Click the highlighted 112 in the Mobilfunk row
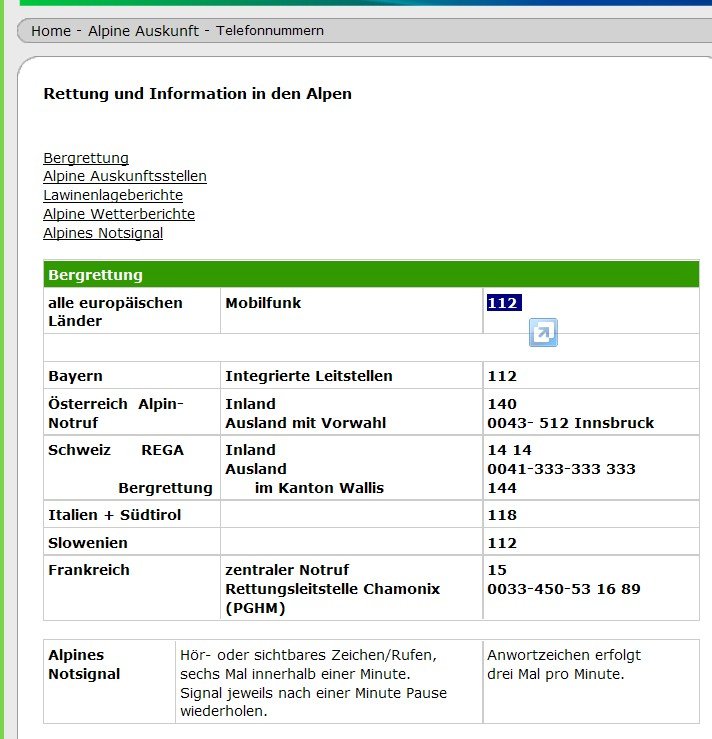Viewport: 712px width, 739px height. (x=504, y=303)
